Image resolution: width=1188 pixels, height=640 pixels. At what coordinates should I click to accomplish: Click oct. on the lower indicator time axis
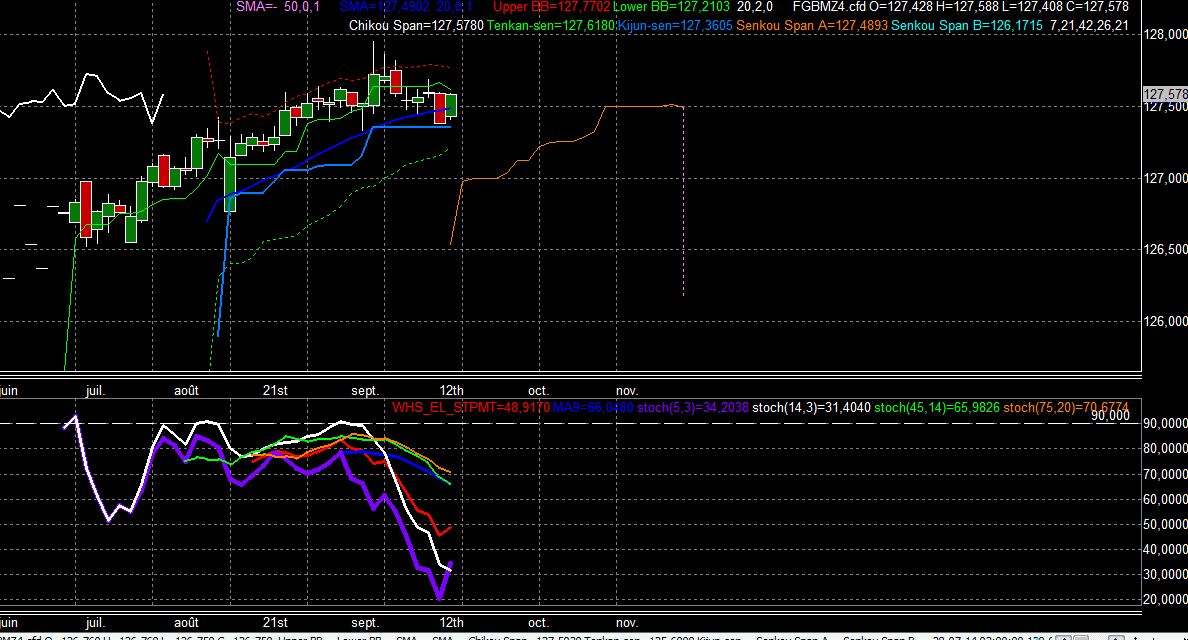coord(538,623)
